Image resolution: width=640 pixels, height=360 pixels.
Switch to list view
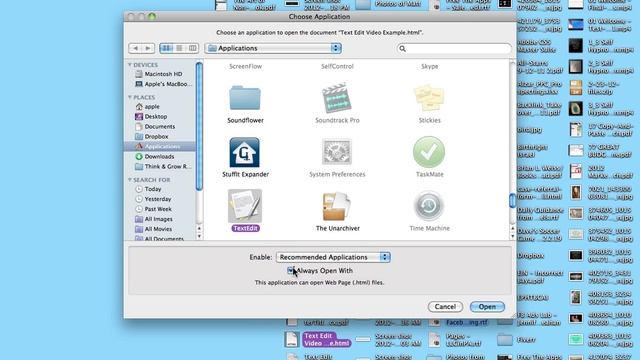pos(179,48)
